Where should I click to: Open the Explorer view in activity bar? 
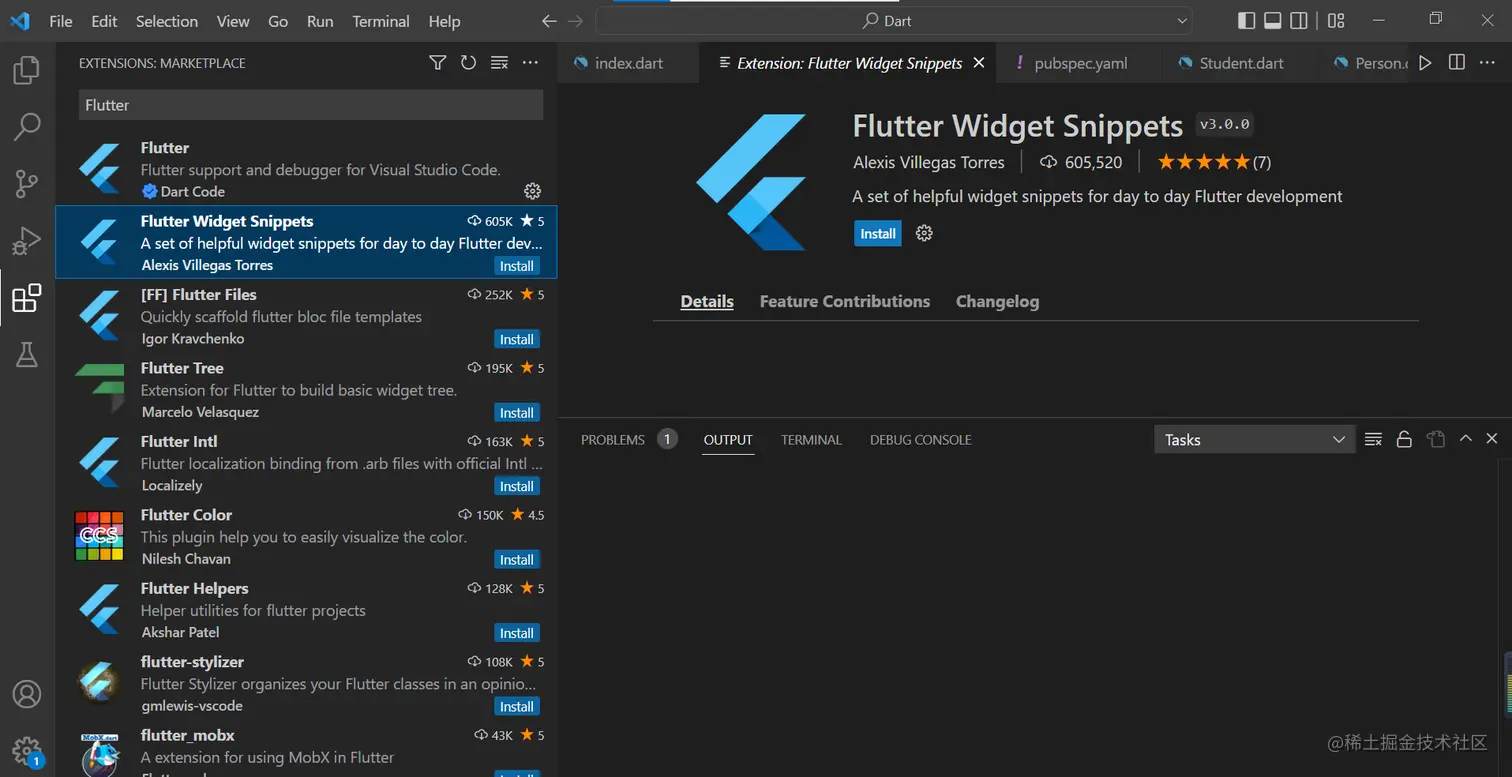[27, 70]
